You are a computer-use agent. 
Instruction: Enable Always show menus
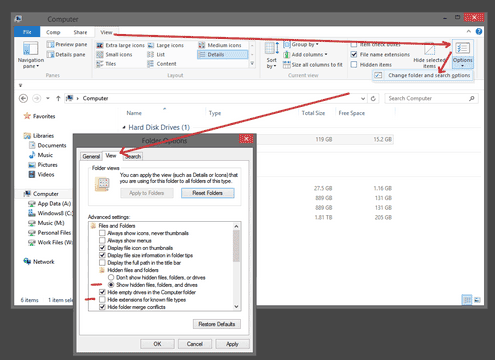click(102, 240)
